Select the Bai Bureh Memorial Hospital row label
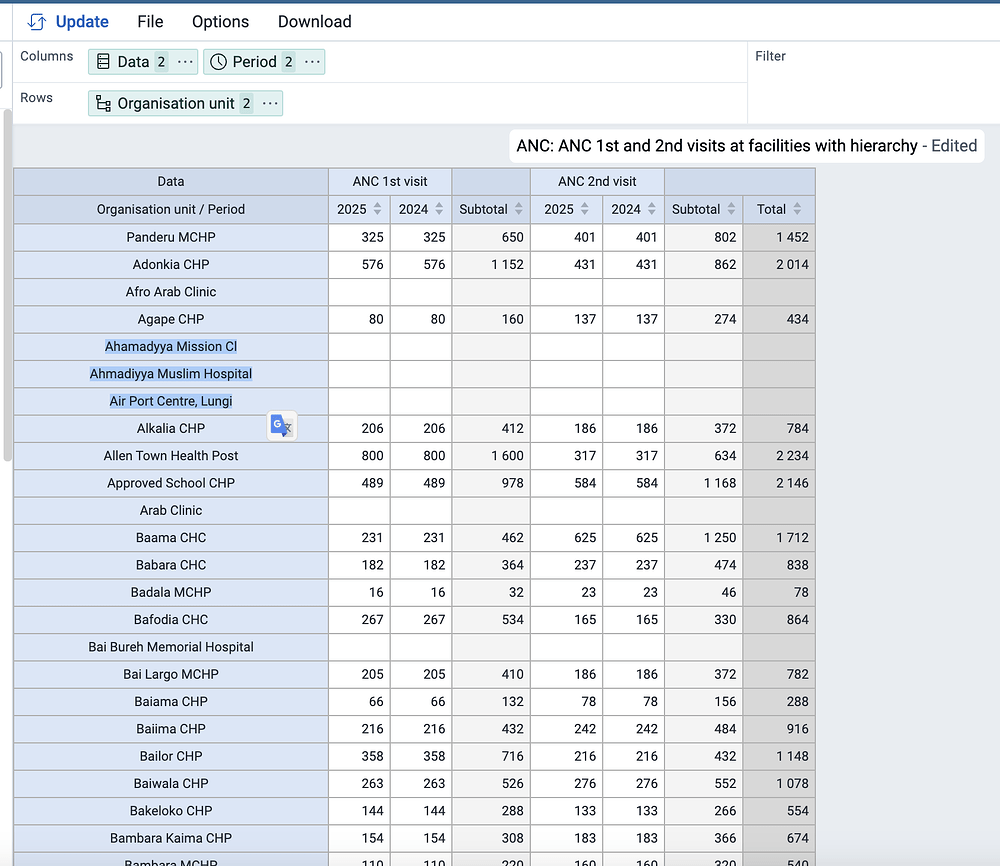This screenshot has height=866, width=1000. (171, 647)
